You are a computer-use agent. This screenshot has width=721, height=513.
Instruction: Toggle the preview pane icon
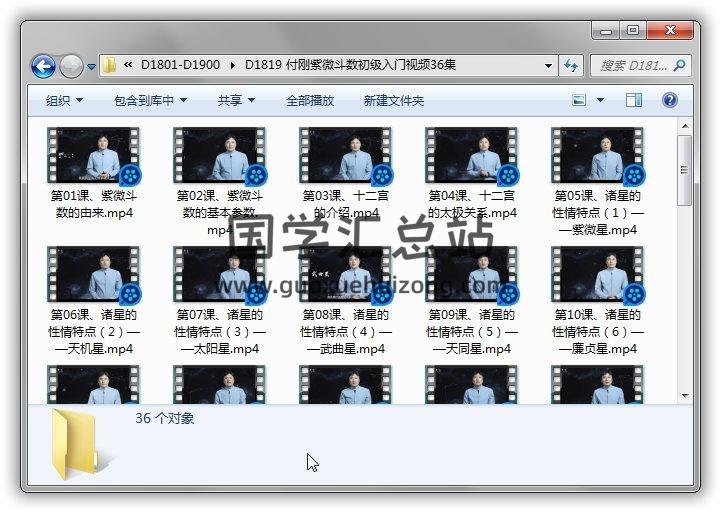coord(634,100)
